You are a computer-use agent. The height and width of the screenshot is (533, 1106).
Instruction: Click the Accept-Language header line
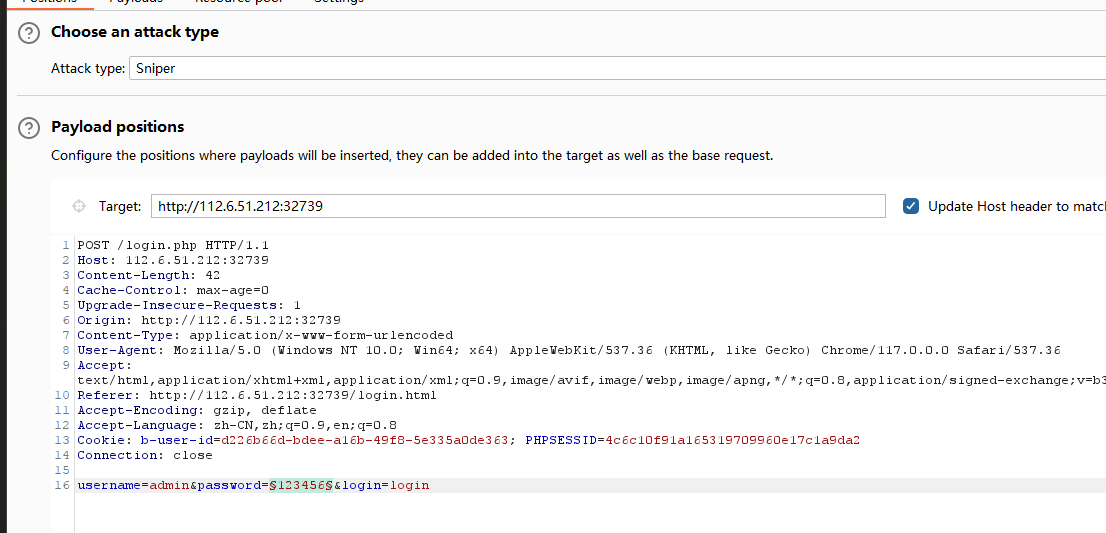click(x=237, y=425)
